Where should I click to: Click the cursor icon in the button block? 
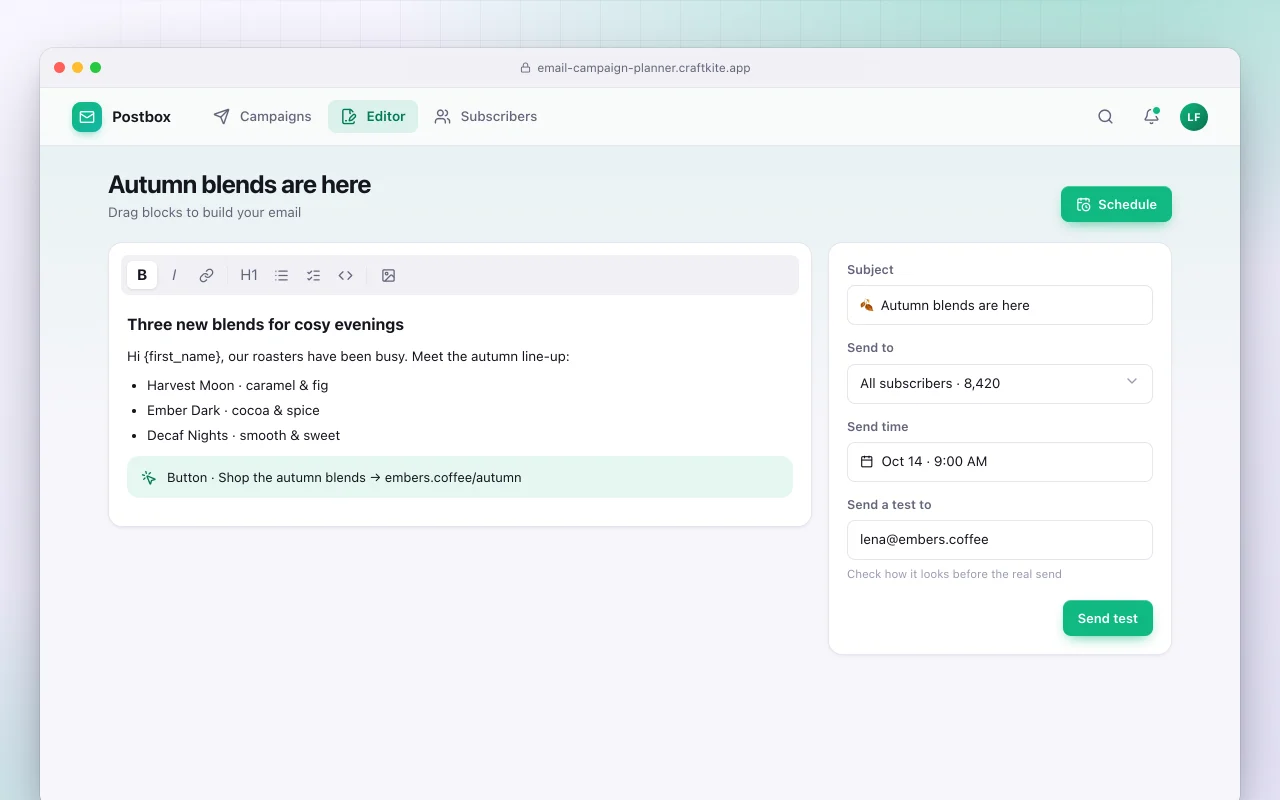point(149,477)
